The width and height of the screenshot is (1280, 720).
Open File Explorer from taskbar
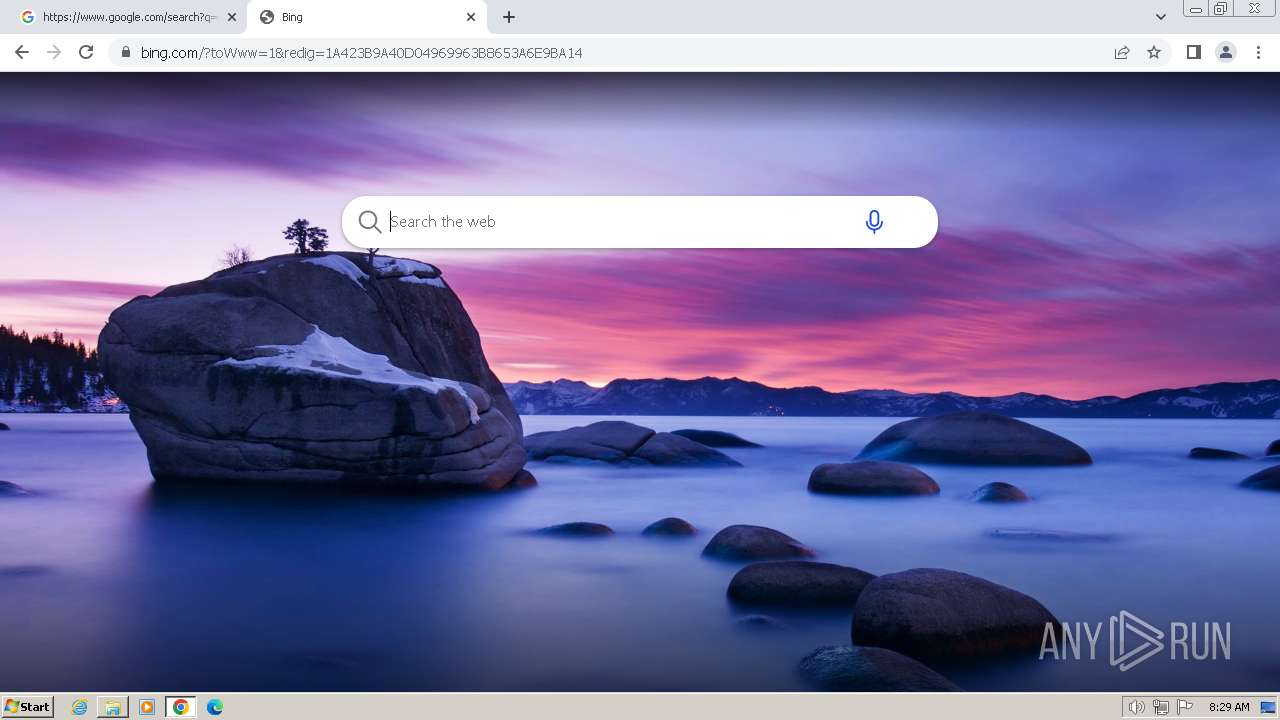(x=113, y=707)
